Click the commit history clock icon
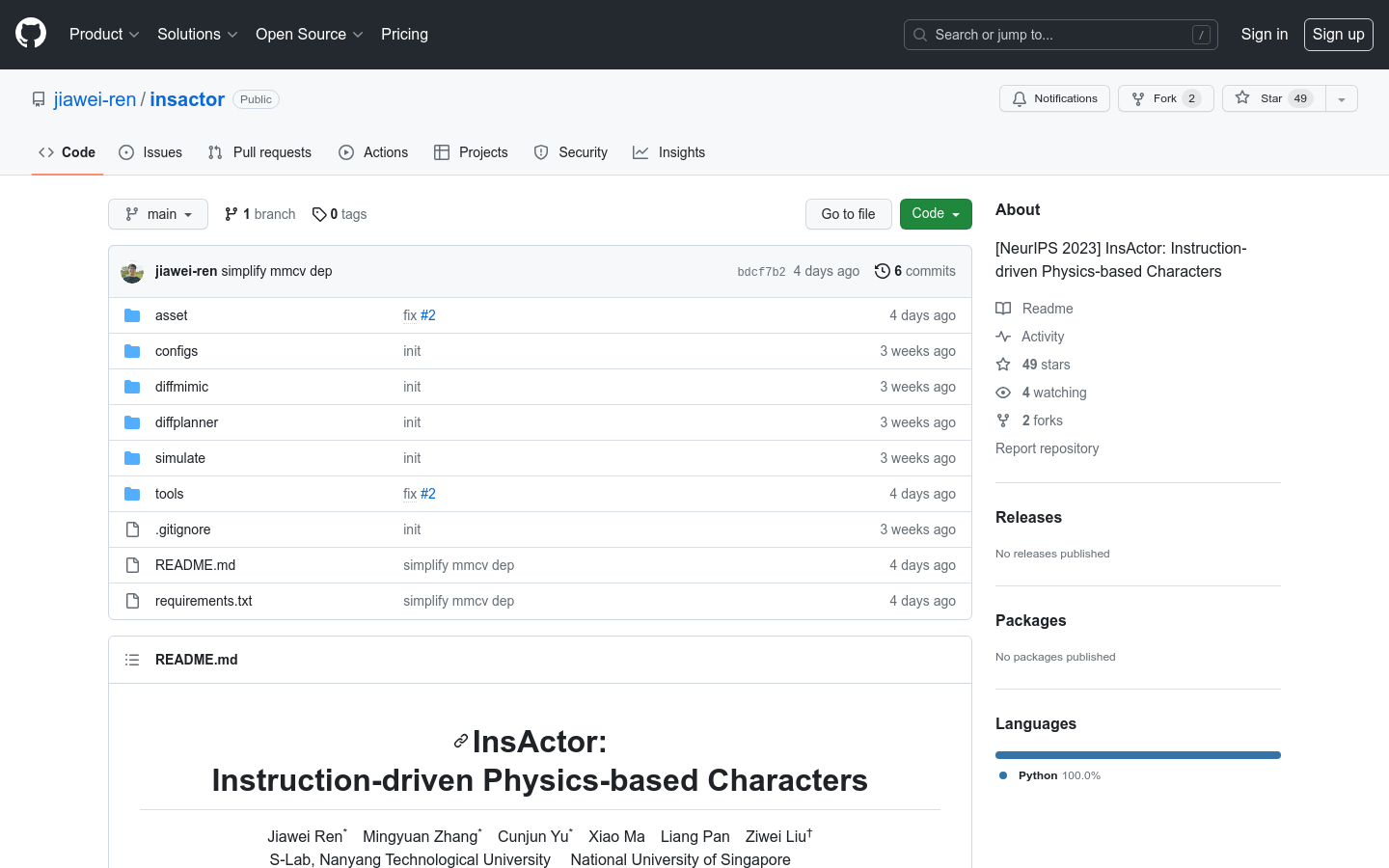The height and width of the screenshot is (868, 1389). point(882,271)
